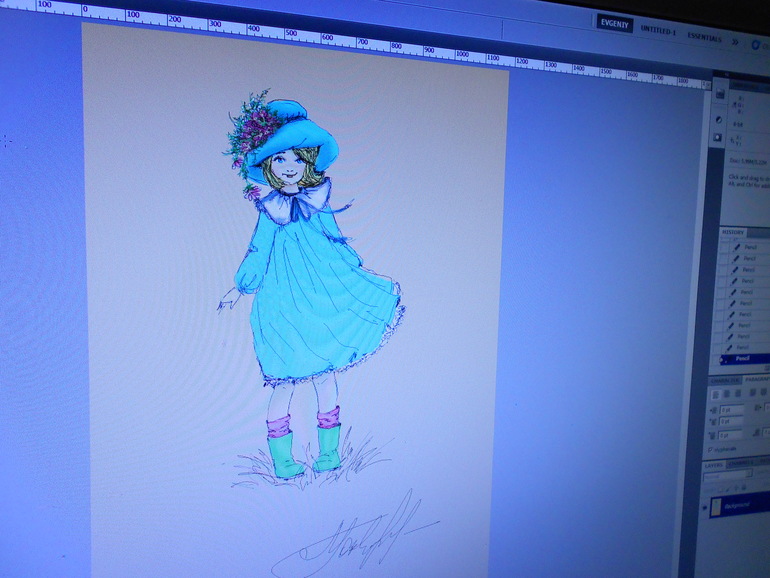Click the 8-bit readout in the Info panel

pyautogui.click(x=738, y=124)
